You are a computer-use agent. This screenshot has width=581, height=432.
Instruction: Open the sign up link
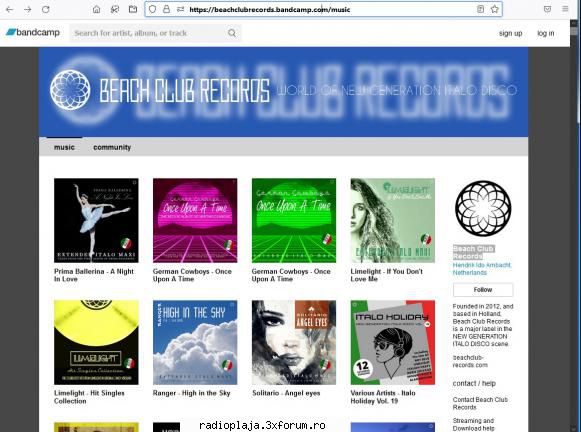click(510, 33)
